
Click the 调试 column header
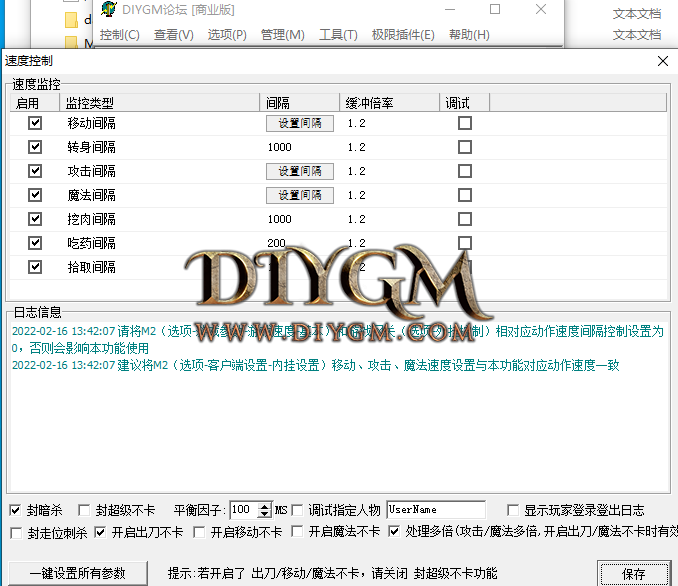coord(464,103)
